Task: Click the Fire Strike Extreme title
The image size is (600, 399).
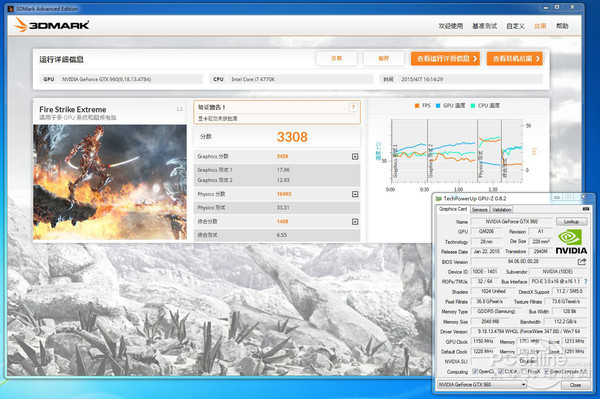Action: pos(73,109)
